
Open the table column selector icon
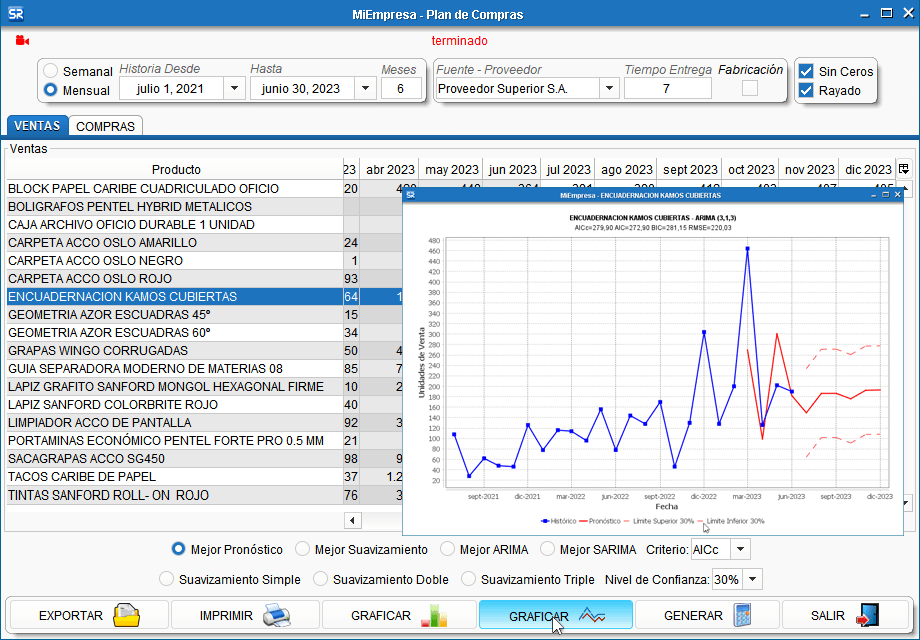pyautogui.click(x=903, y=169)
